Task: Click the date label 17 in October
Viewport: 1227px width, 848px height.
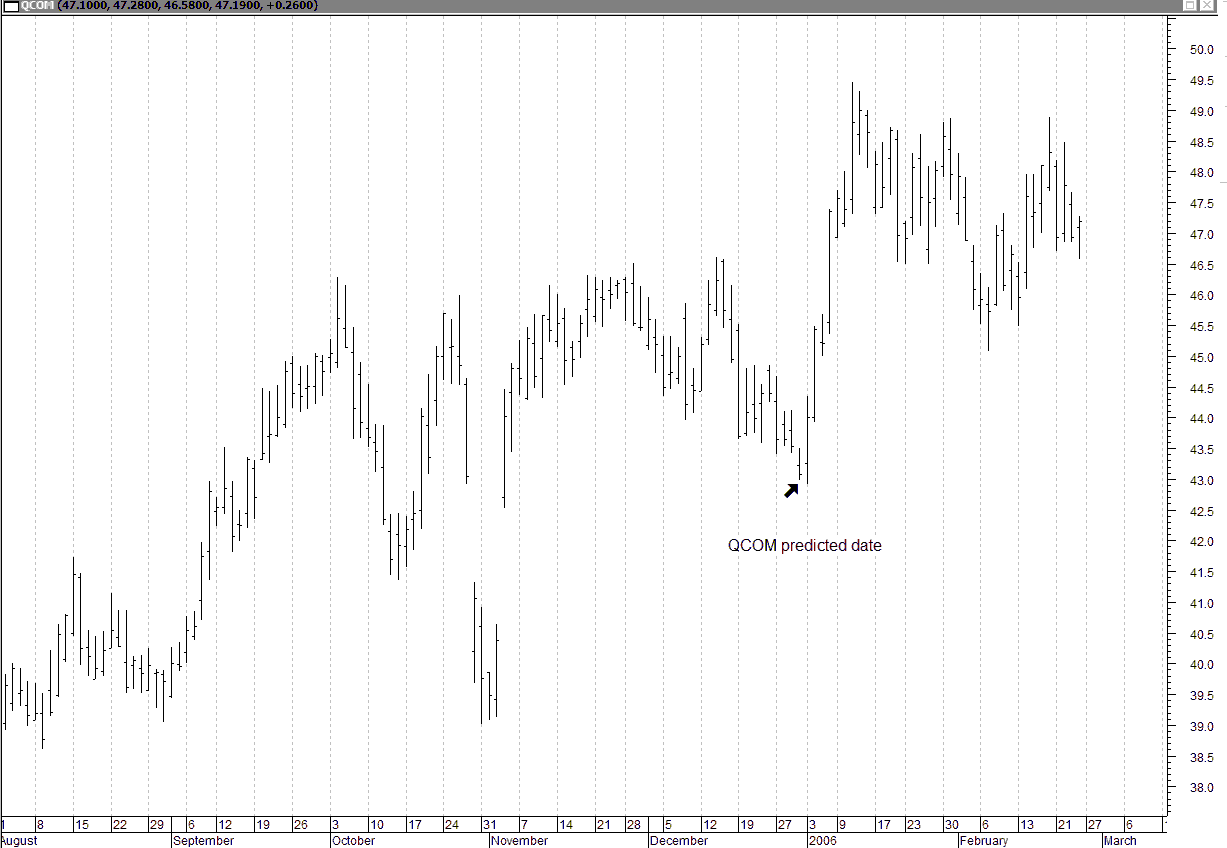Action: click(x=414, y=825)
